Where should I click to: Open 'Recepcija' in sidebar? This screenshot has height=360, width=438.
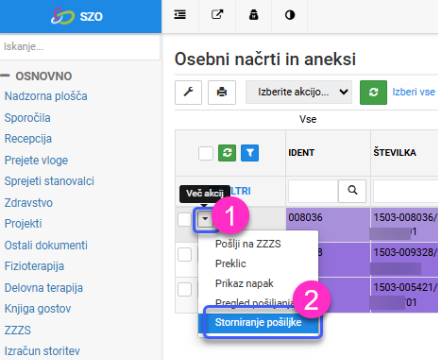tap(28, 139)
